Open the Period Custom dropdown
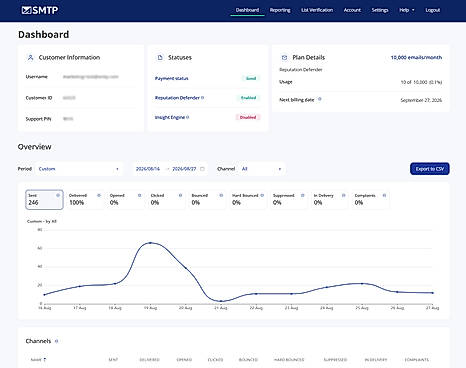 point(79,169)
